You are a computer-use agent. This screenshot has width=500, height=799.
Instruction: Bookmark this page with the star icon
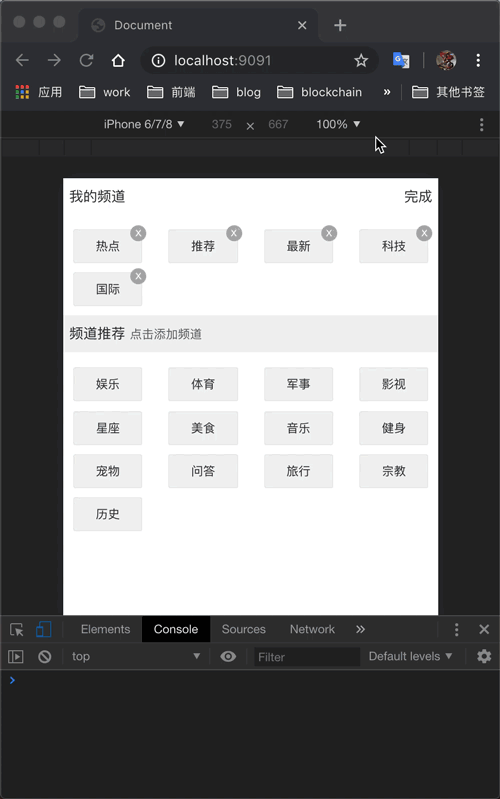tap(361, 61)
